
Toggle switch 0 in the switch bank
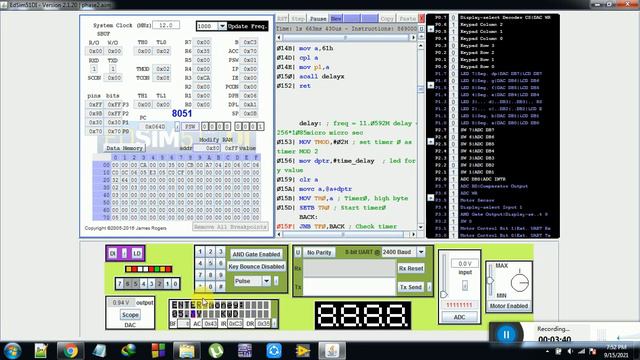coord(175,283)
